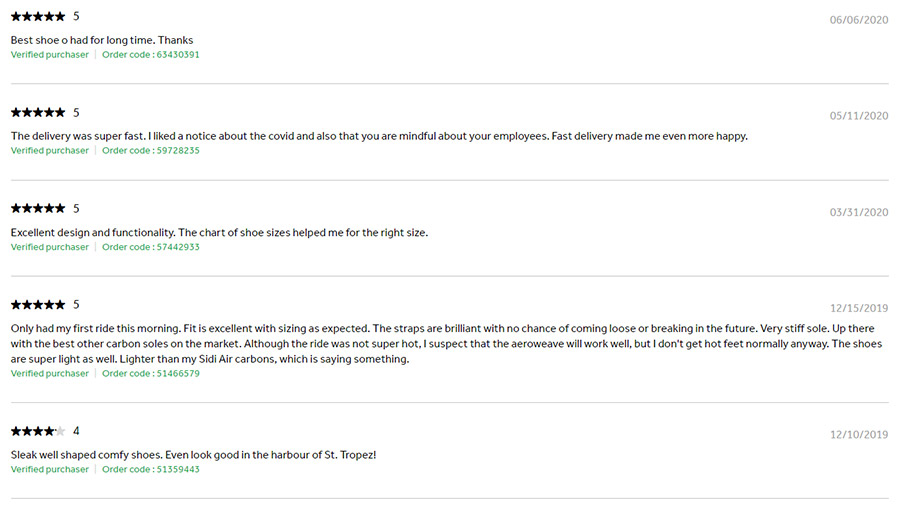Click the 'Sleak well shaped comfy shoes' text
Screen dimensions: 900x505
click(193, 454)
